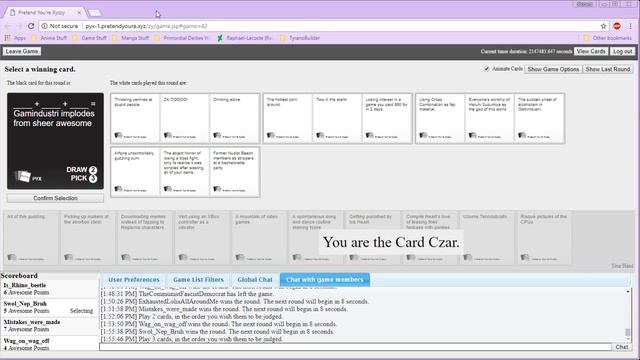Open the Apps shortcut in the bookmarks bar

coord(15,38)
